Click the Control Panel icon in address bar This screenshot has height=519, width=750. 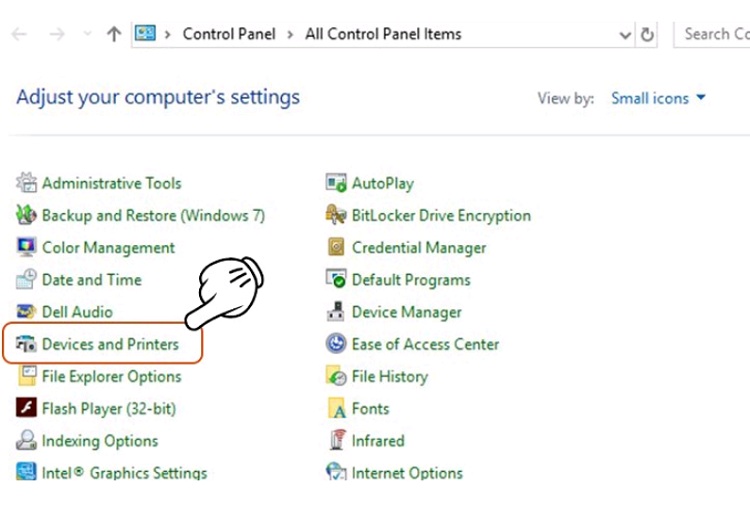pos(145,33)
